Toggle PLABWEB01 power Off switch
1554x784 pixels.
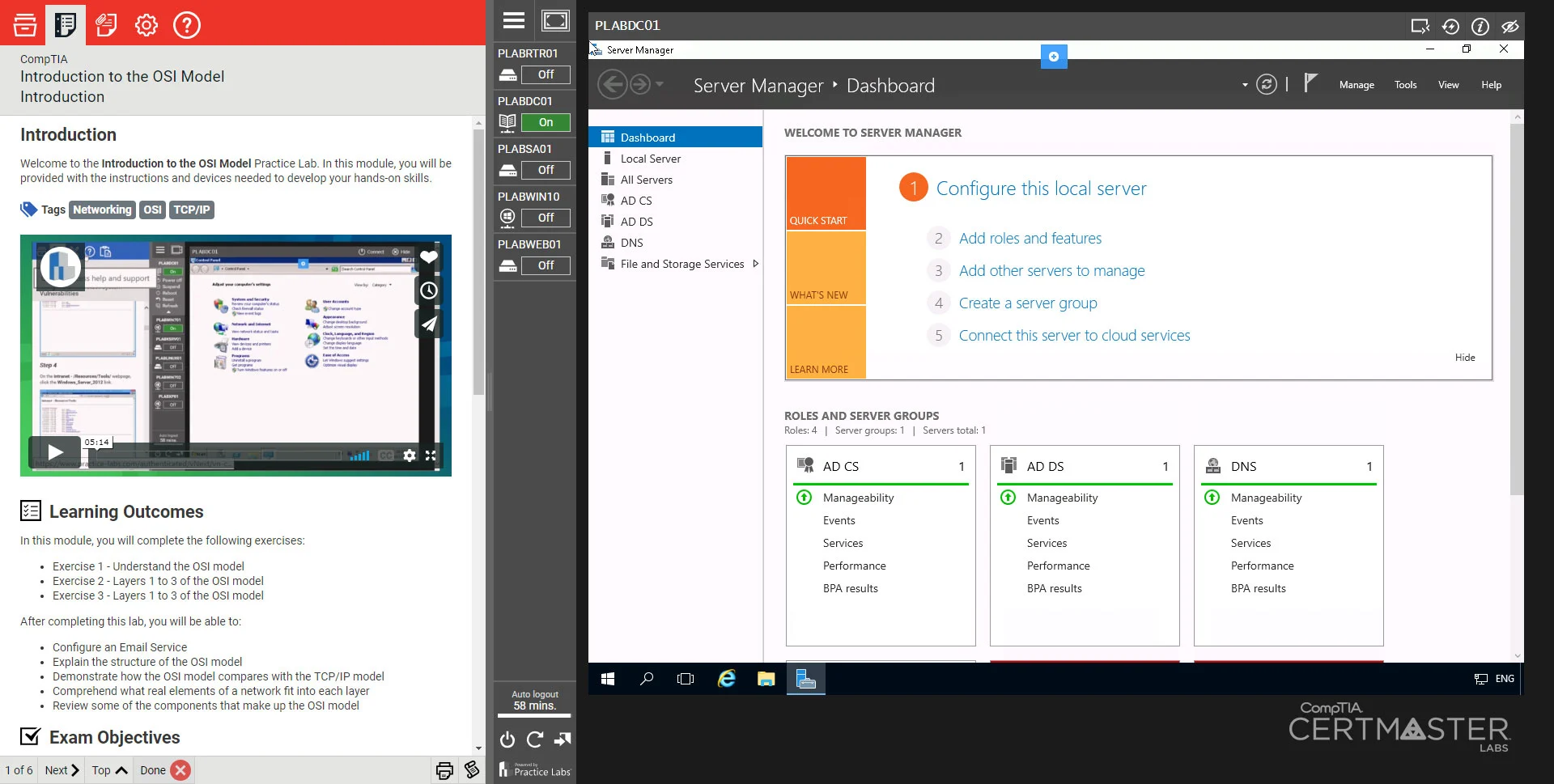[x=546, y=265]
